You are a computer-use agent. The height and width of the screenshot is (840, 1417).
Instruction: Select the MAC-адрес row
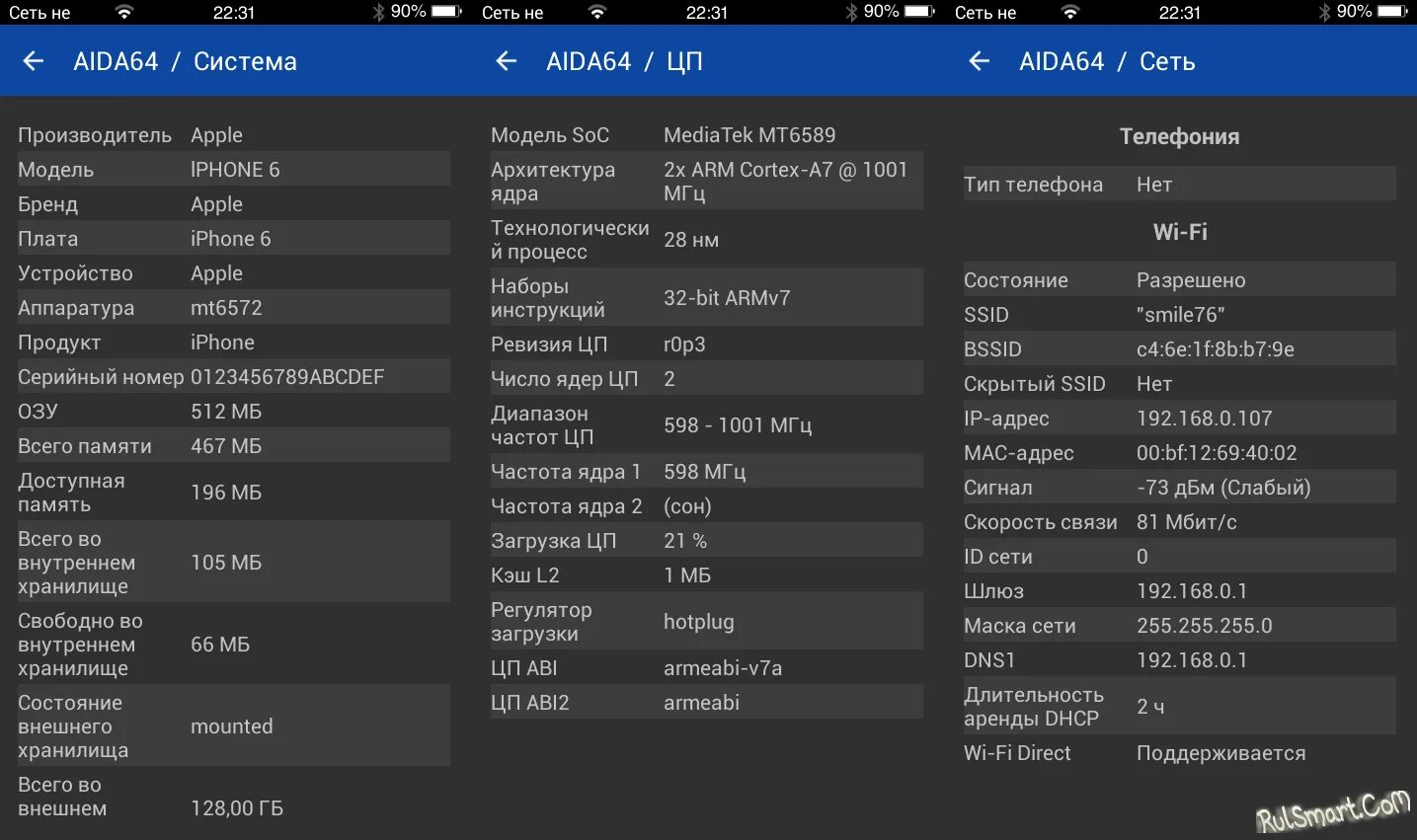coord(1180,452)
